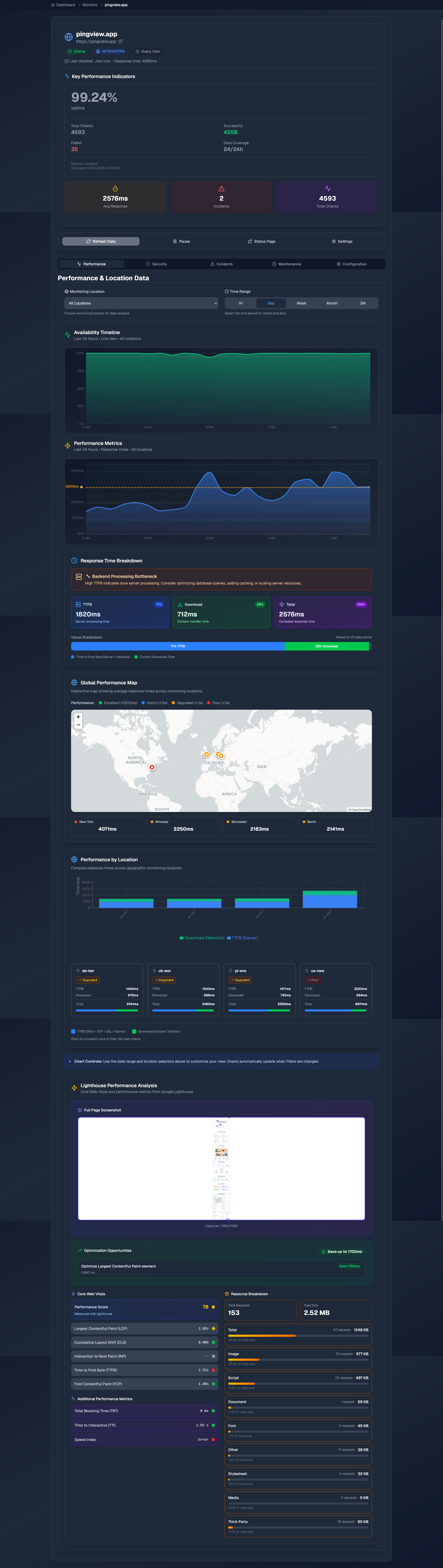Image resolution: width=443 pixels, height=1568 pixels.
Task: Click the screenshot icon beside Full Page Screenshot
Action: (80, 1110)
